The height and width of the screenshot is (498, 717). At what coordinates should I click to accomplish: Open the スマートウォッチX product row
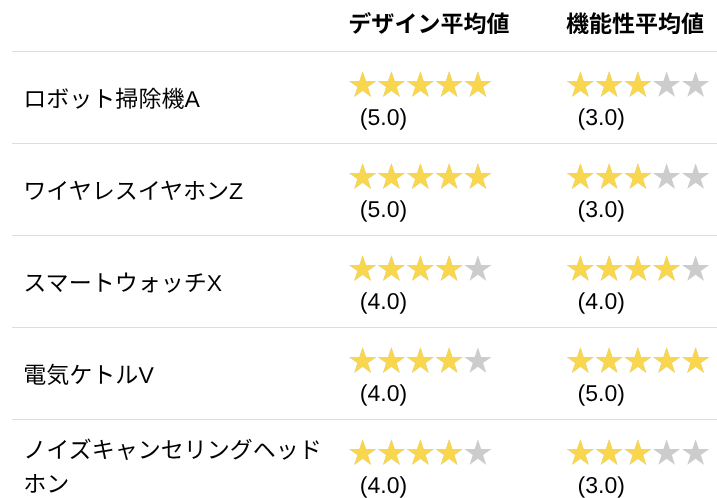[x=122, y=283]
